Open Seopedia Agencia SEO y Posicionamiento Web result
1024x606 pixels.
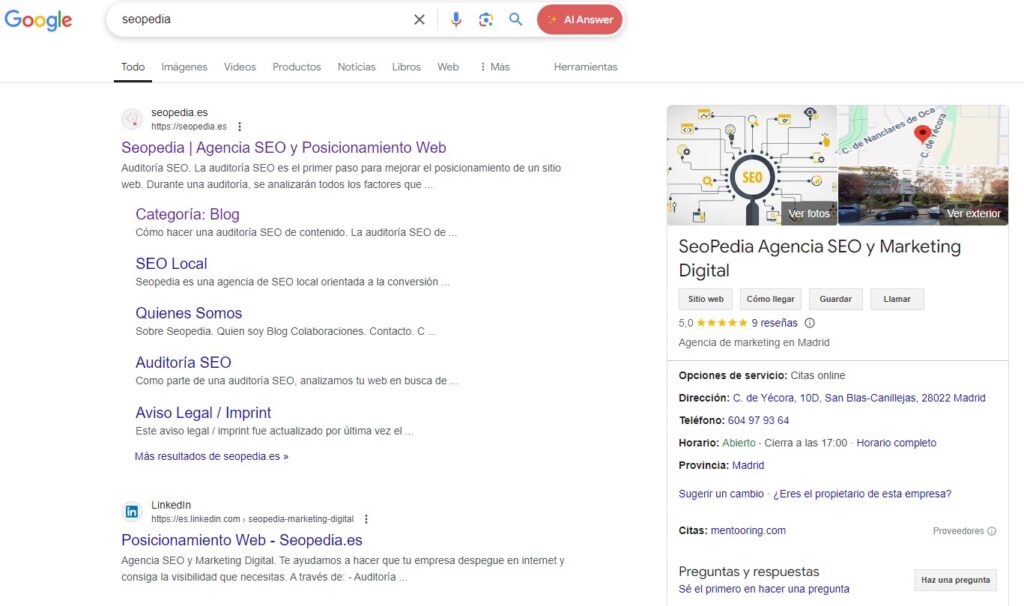tap(283, 148)
